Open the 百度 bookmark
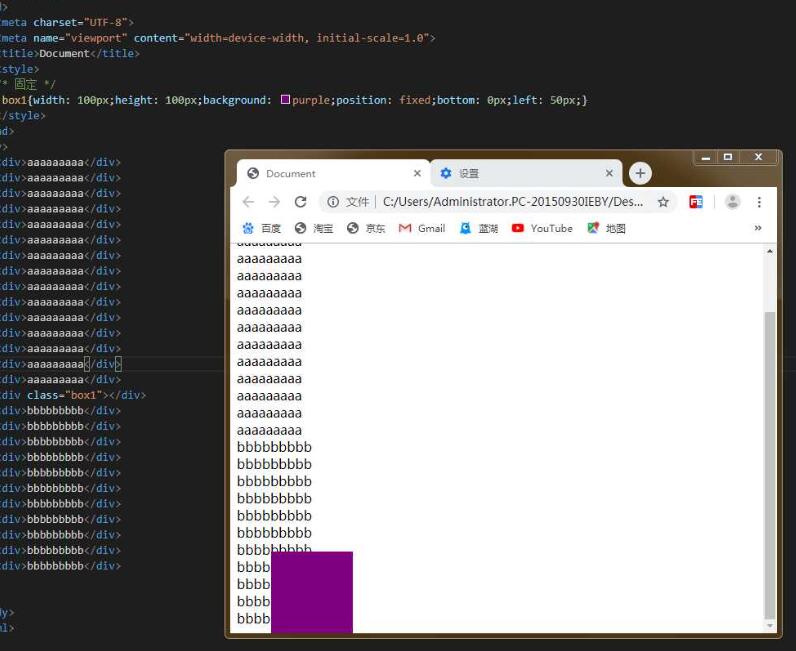Viewport: 796px width, 651px height. click(x=261, y=228)
